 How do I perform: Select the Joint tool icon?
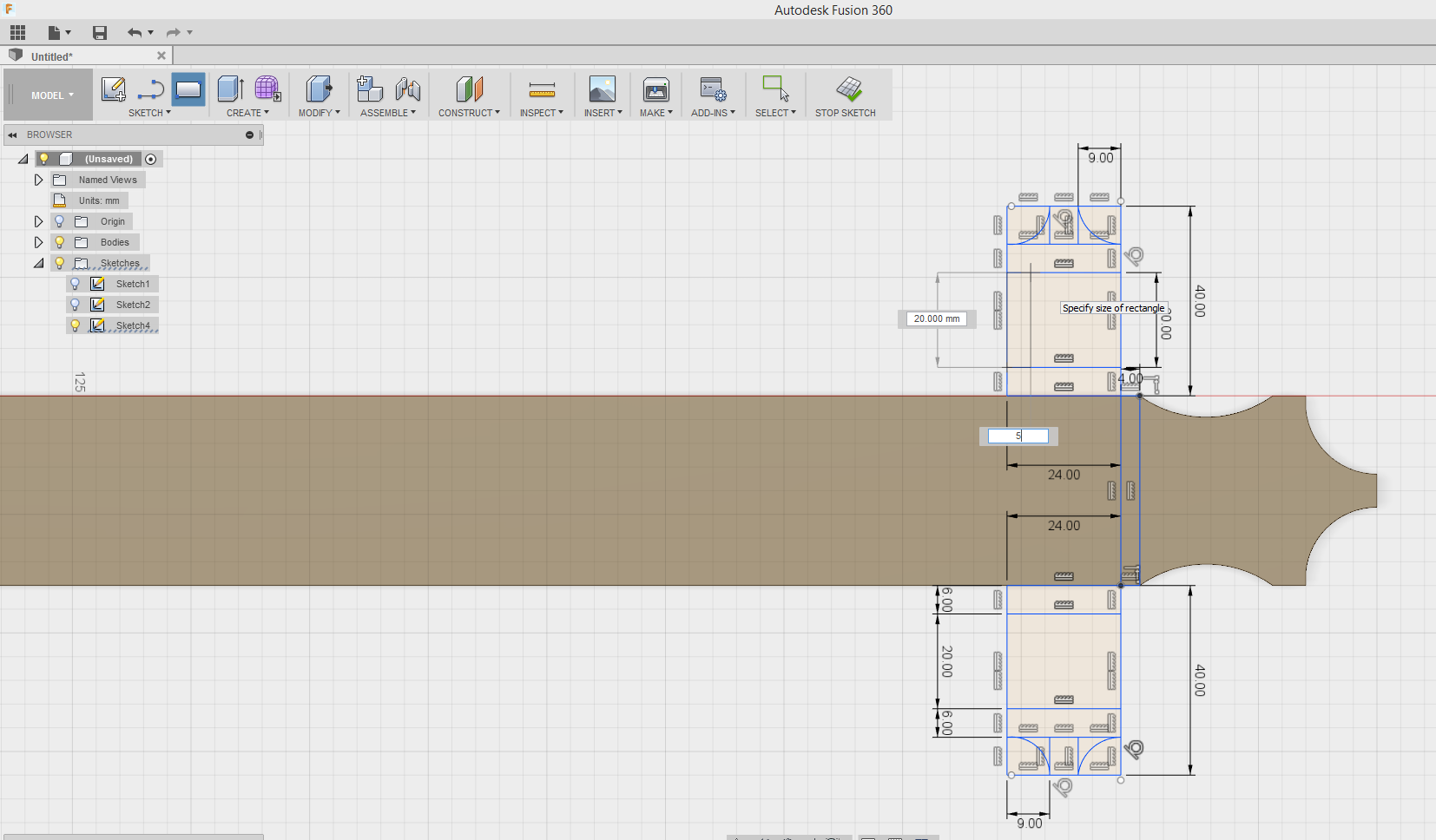coord(407,89)
